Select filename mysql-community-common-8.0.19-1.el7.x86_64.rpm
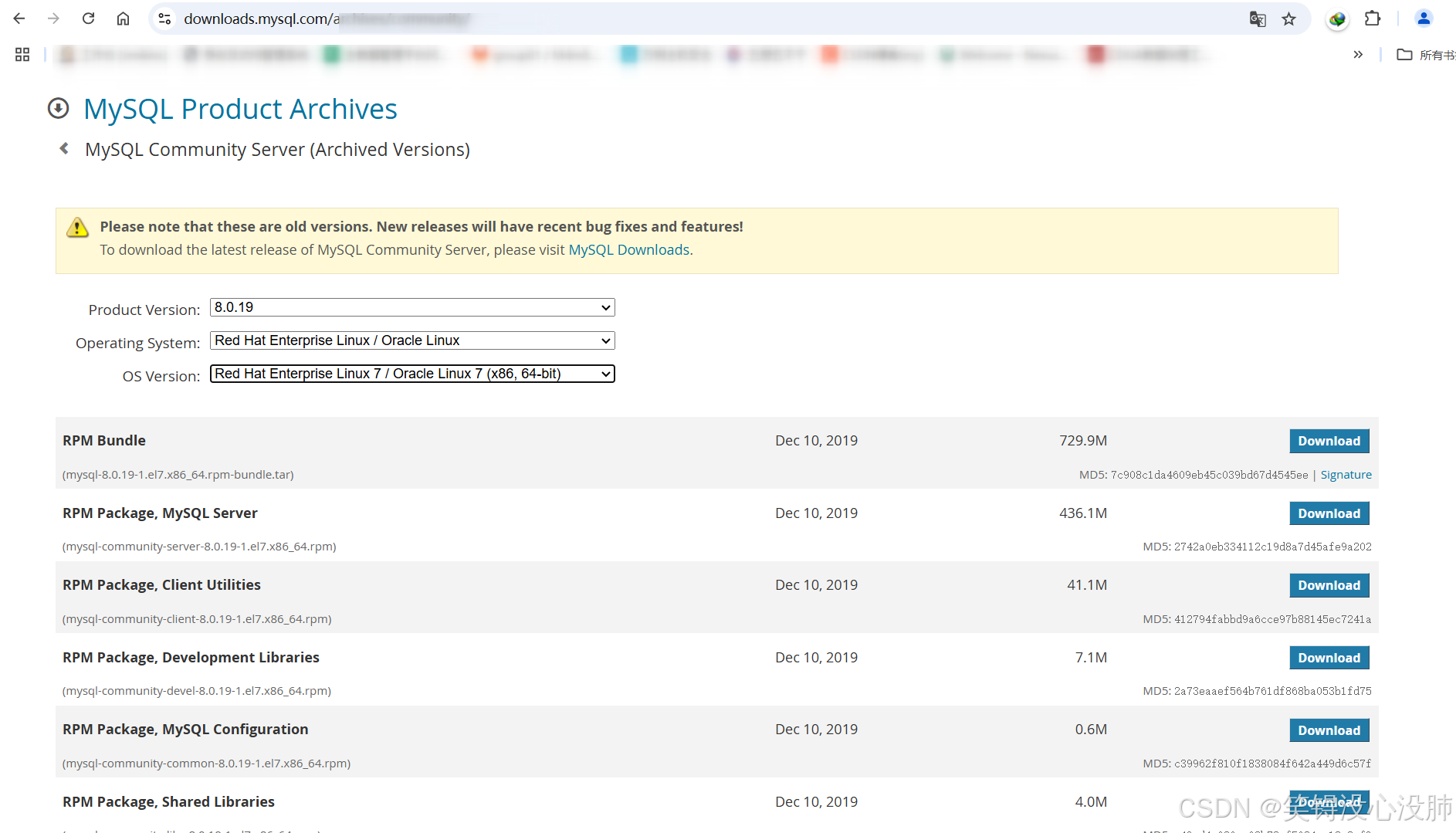Screen dimensions: 1456x833 (x=206, y=764)
